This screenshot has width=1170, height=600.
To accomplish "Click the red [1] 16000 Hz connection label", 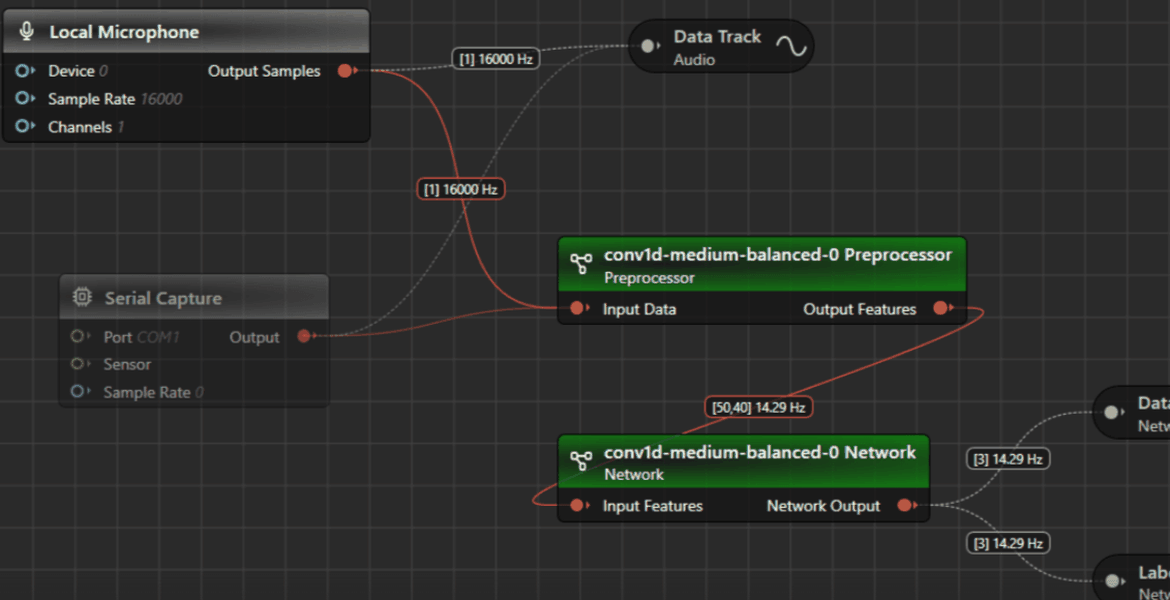I will (x=460, y=190).
